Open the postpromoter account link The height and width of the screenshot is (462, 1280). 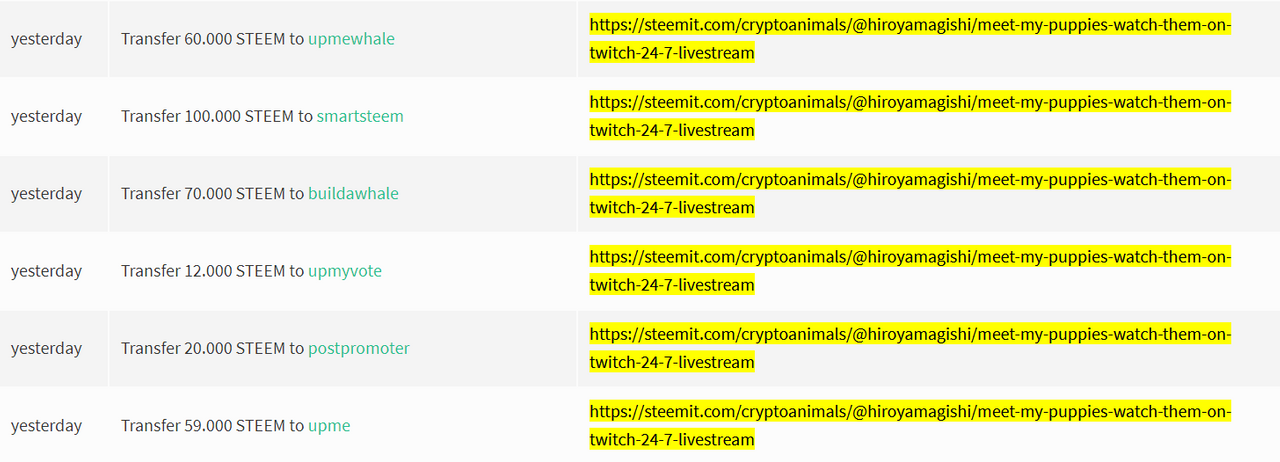pyautogui.click(x=359, y=348)
